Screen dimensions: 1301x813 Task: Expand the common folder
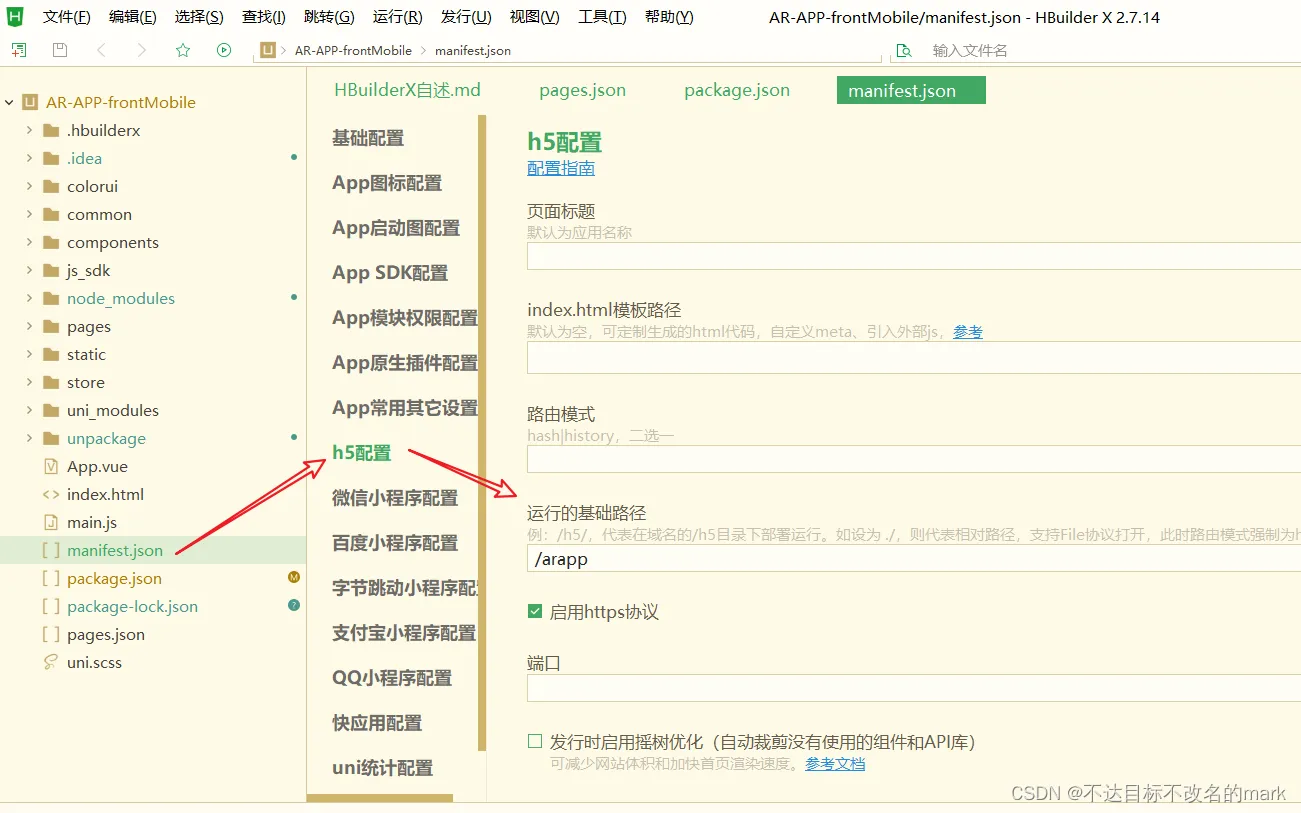coord(29,215)
